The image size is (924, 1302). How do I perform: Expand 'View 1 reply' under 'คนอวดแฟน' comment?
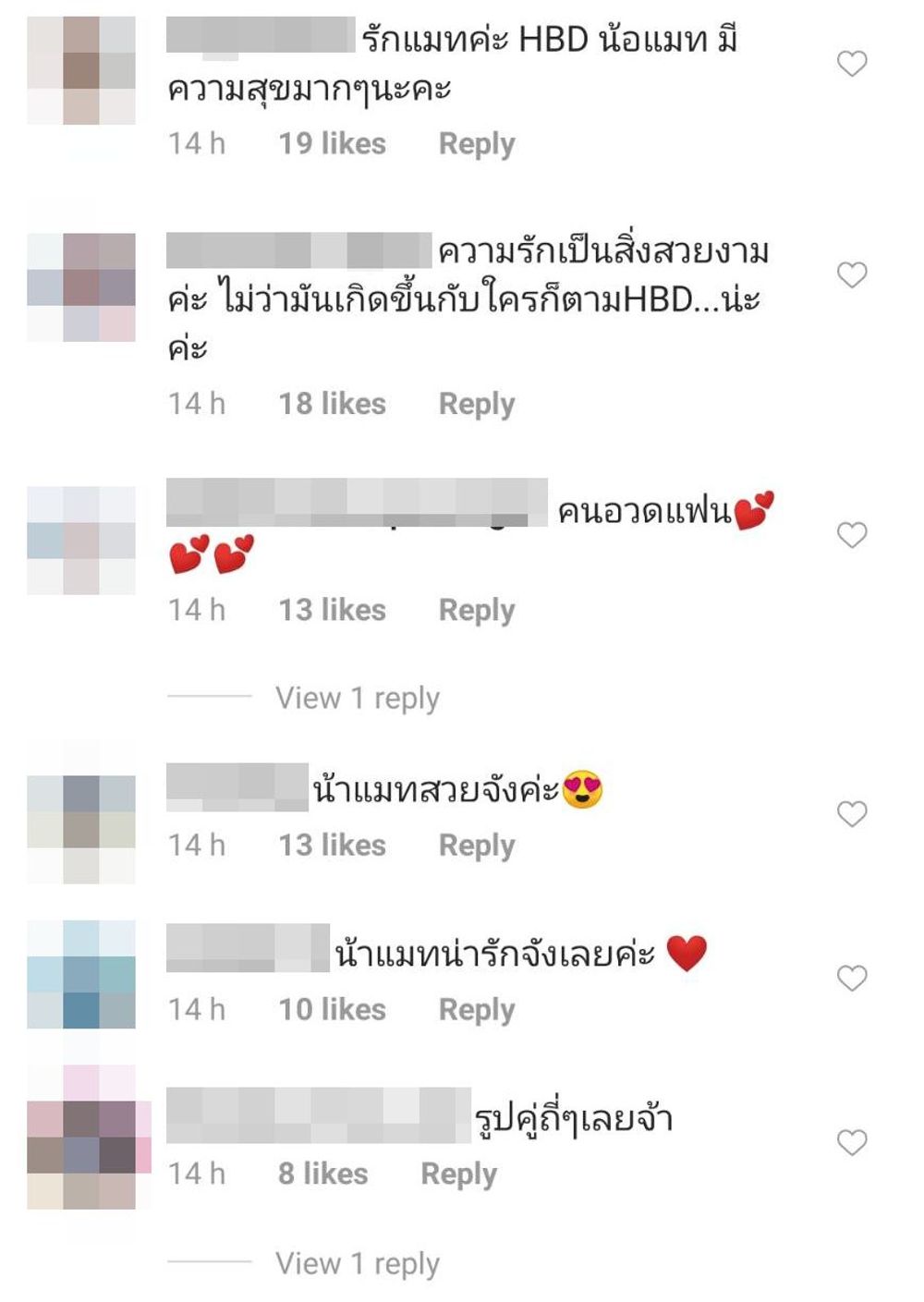pyautogui.click(x=358, y=699)
